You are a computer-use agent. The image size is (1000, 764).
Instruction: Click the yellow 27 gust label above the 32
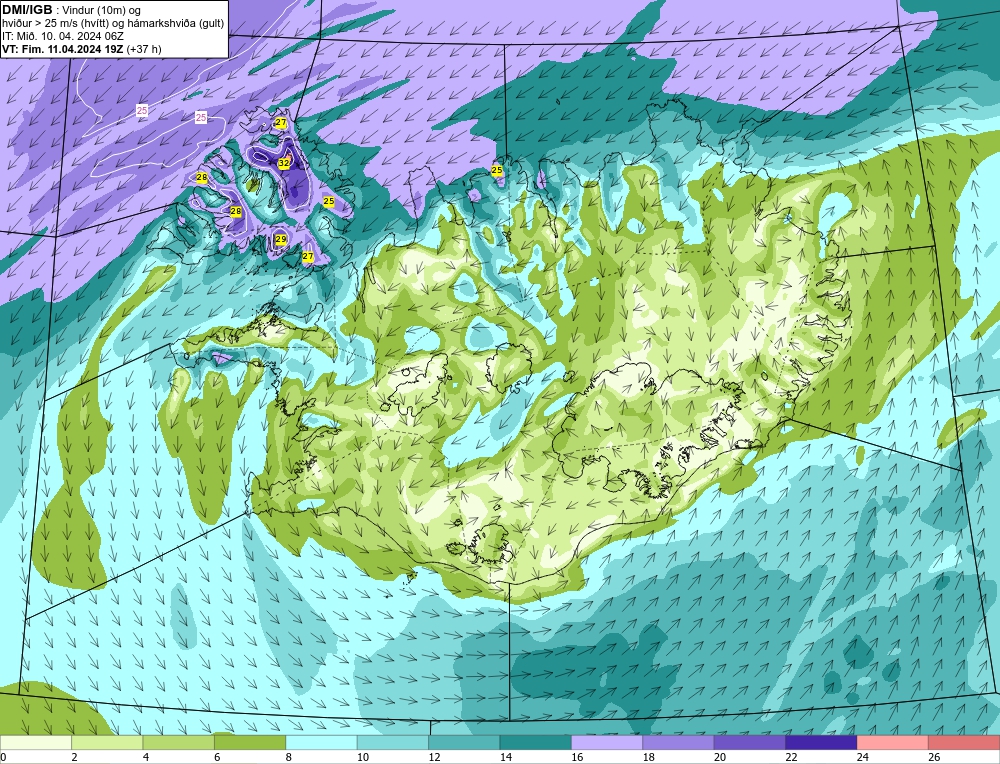point(281,122)
